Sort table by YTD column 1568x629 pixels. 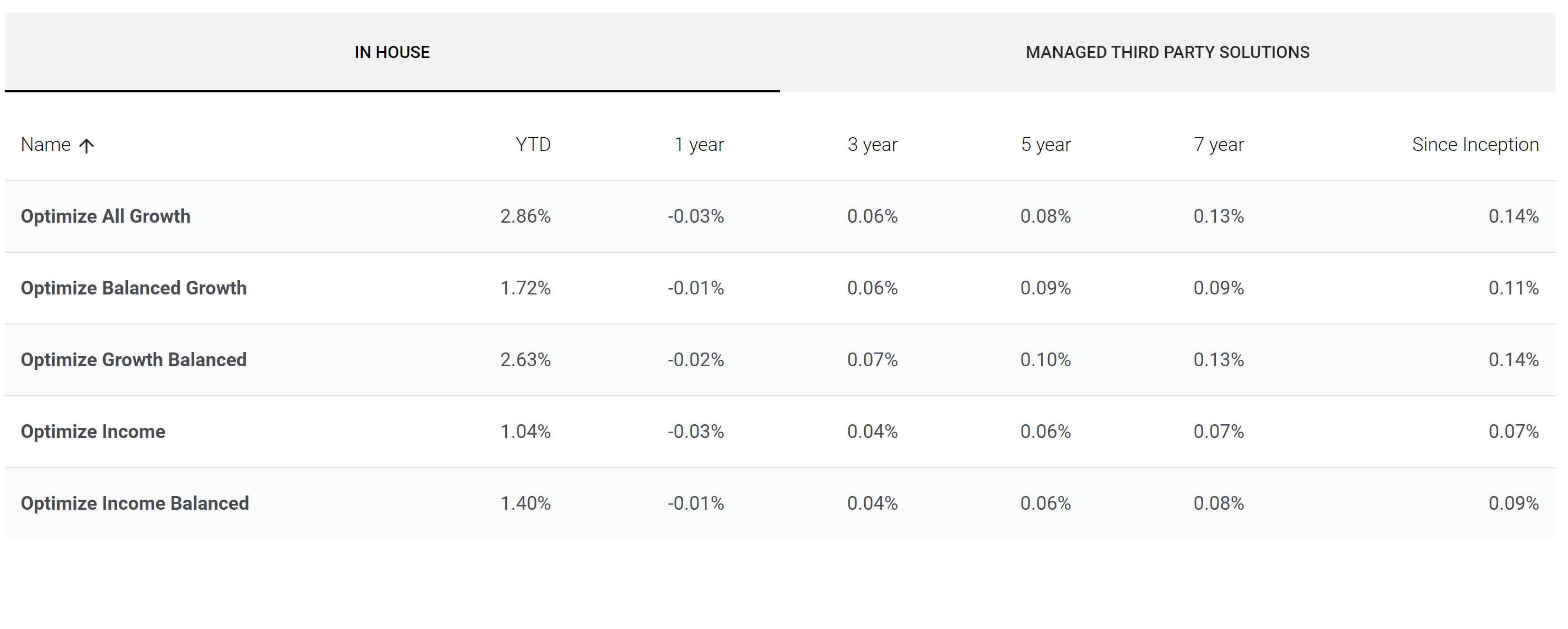pyautogui.click(x=533, y=145)
